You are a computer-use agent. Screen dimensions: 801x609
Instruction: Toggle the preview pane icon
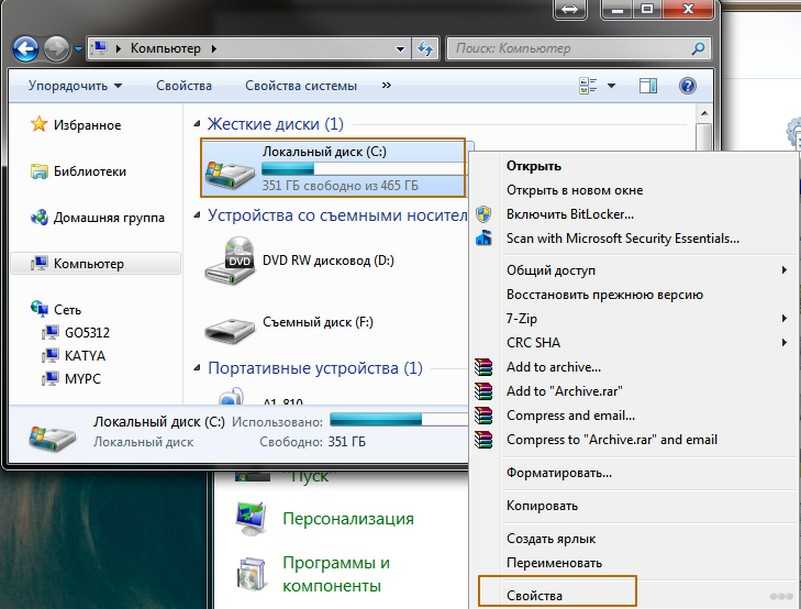click(648, 86)
